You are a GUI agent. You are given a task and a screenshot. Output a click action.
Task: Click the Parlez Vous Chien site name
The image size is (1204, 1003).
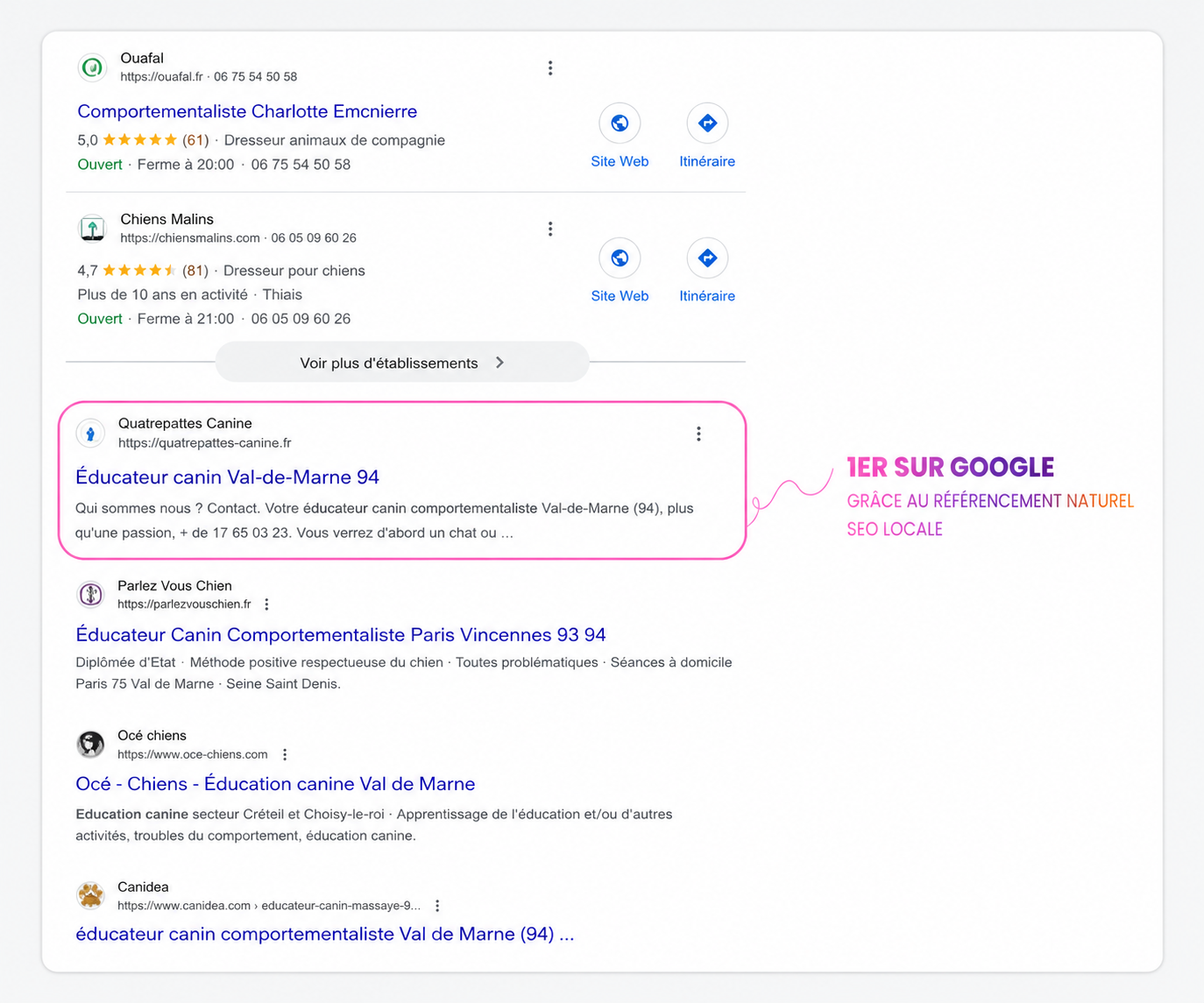coord(174,585)
